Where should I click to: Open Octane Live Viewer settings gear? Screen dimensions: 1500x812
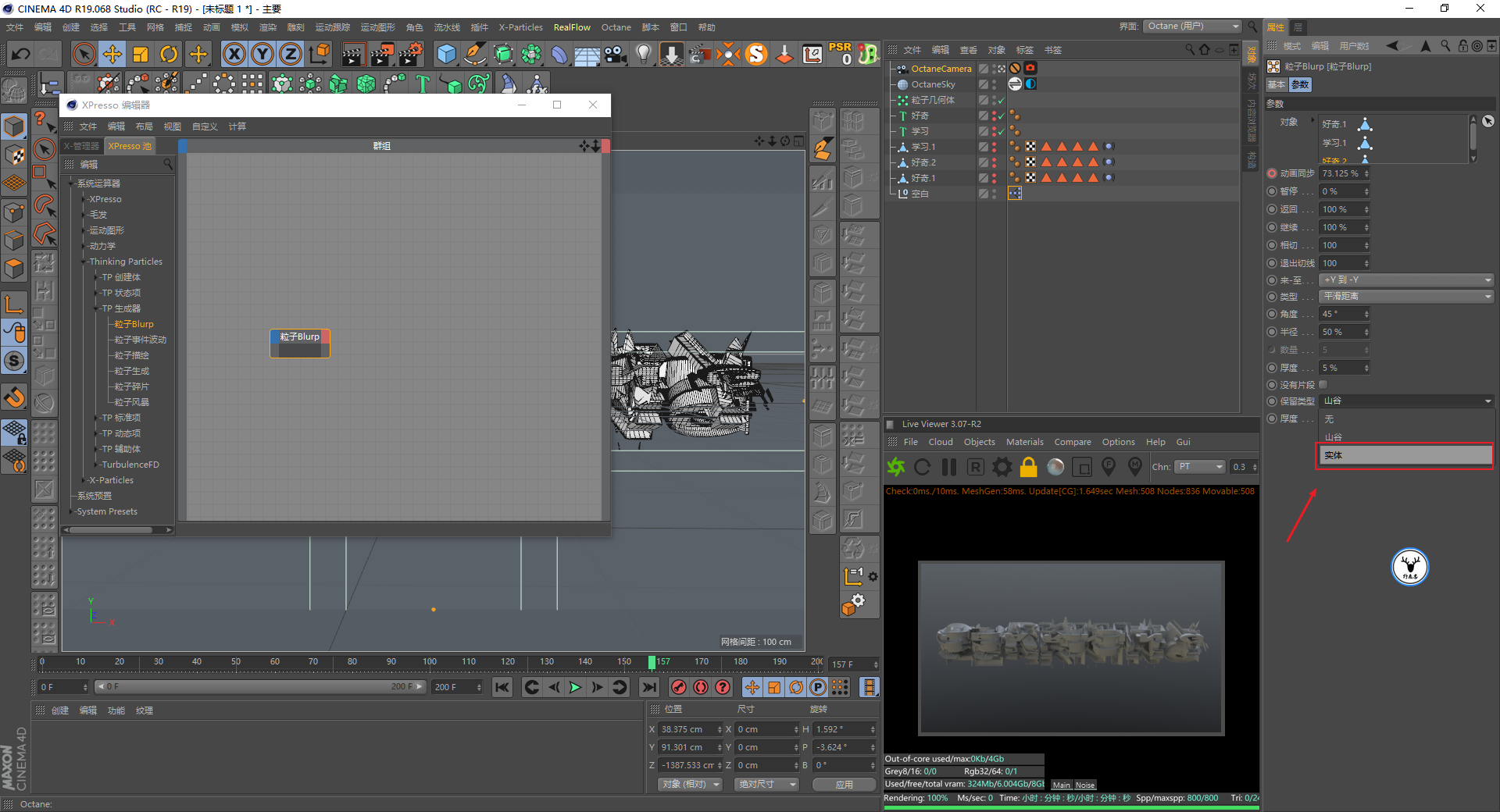[x=1002, y=467]
